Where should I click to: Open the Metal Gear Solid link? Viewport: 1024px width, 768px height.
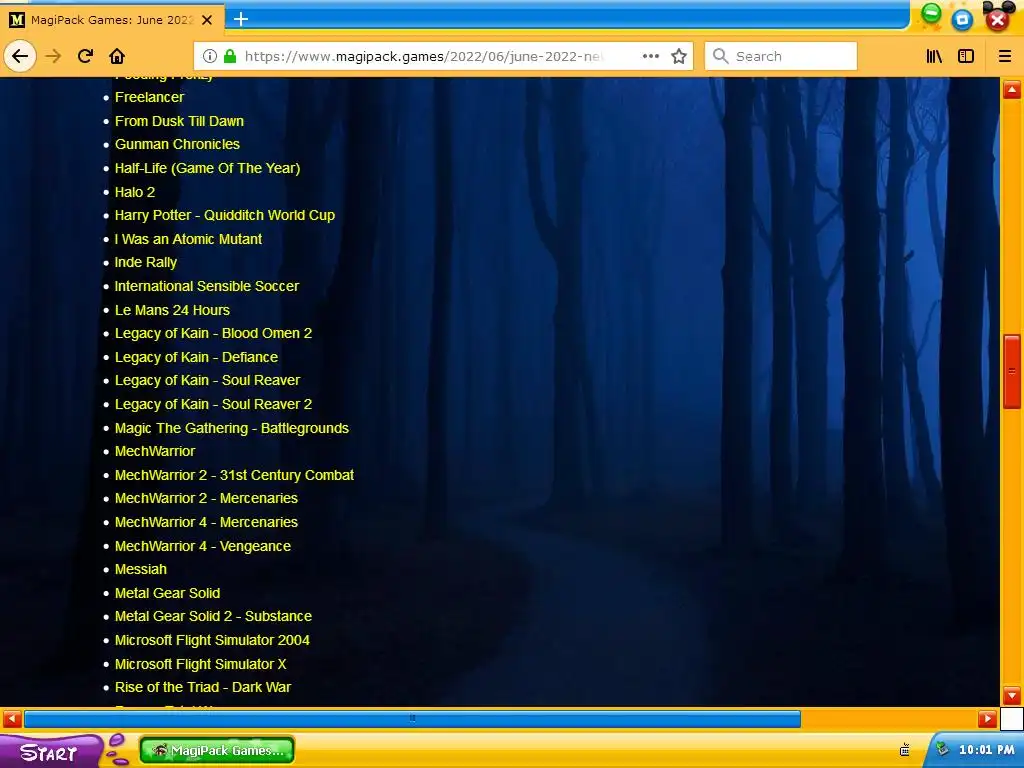coord(168,593)
